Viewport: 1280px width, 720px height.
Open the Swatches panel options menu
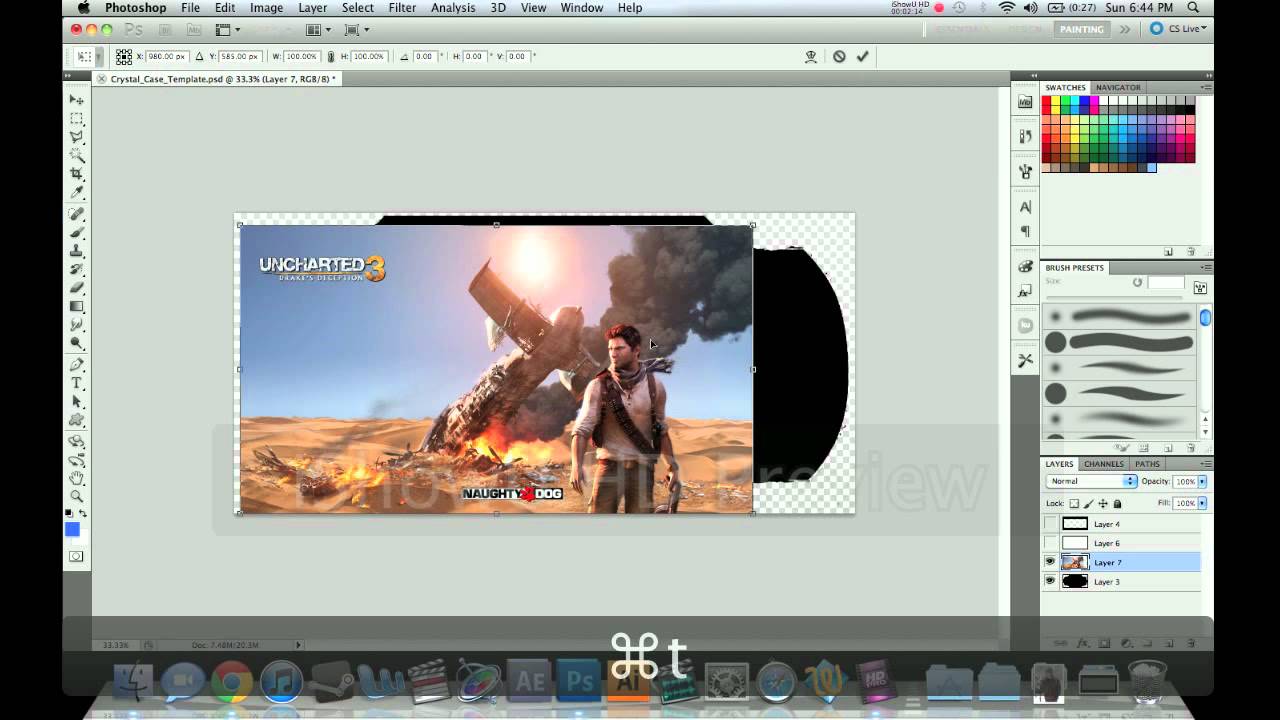click(1206, 87)
